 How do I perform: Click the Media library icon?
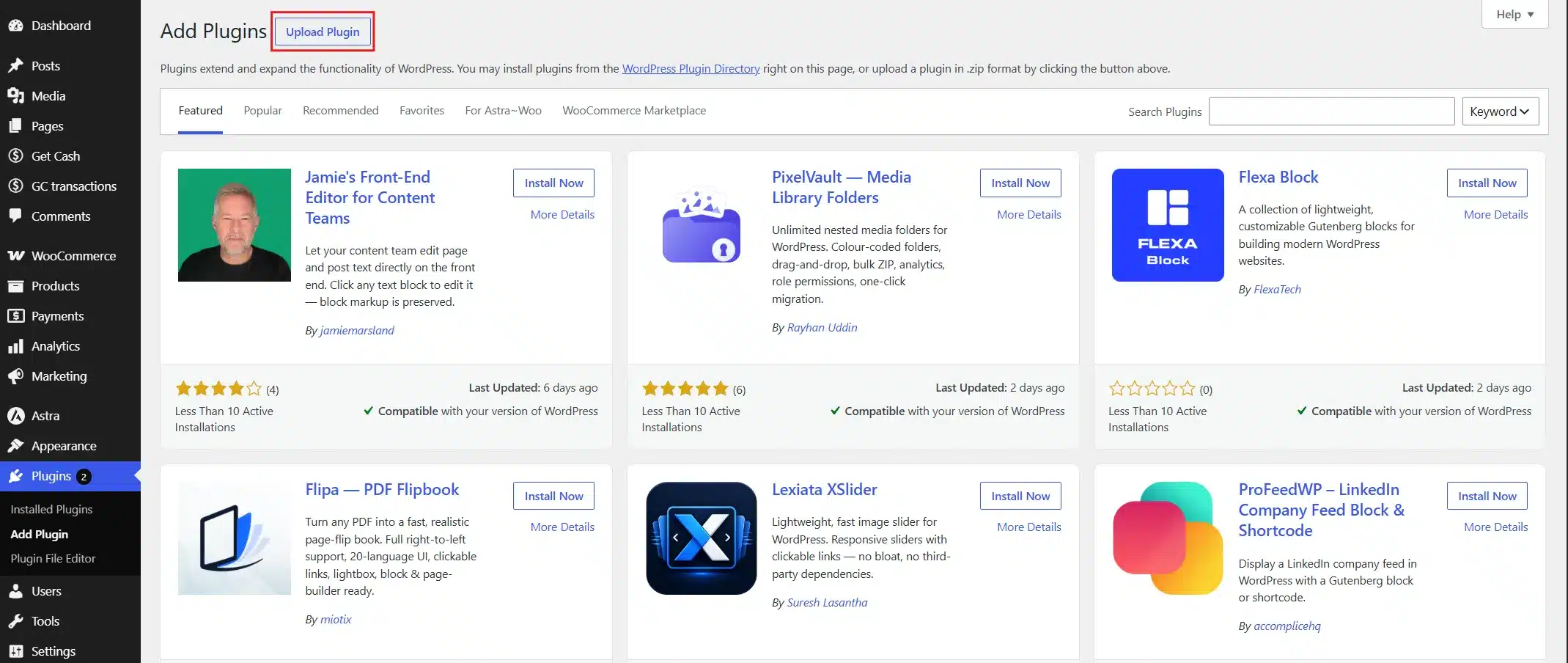point(15,96)
